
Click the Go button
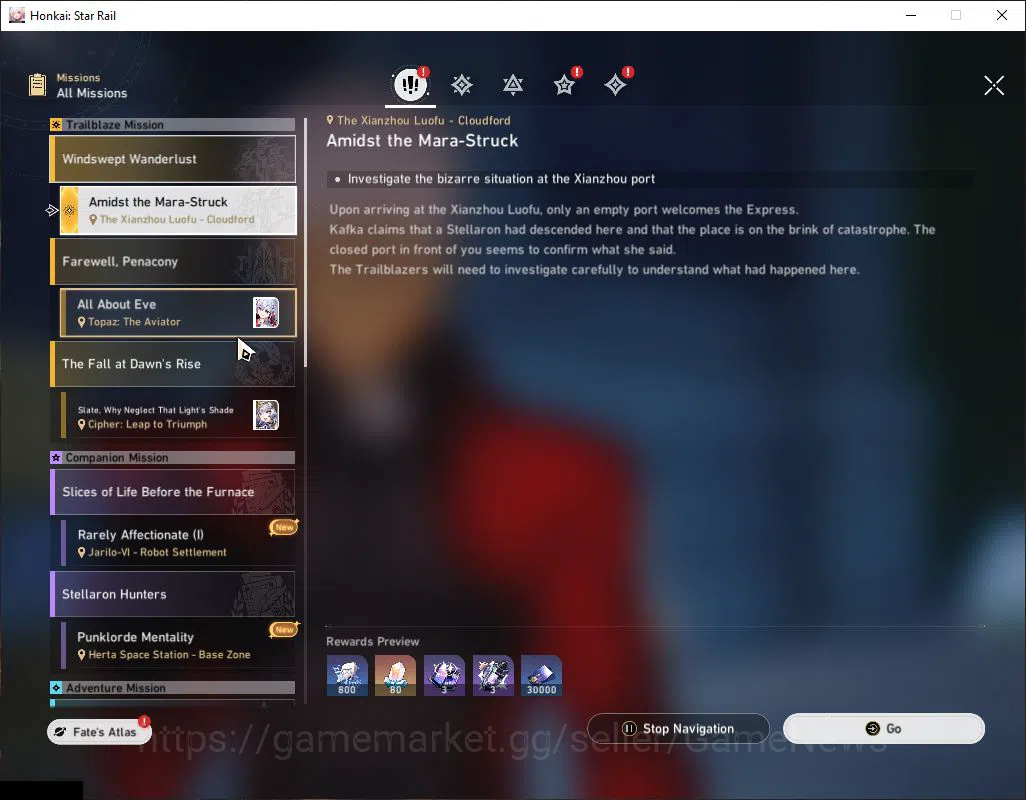pos(883,729)
